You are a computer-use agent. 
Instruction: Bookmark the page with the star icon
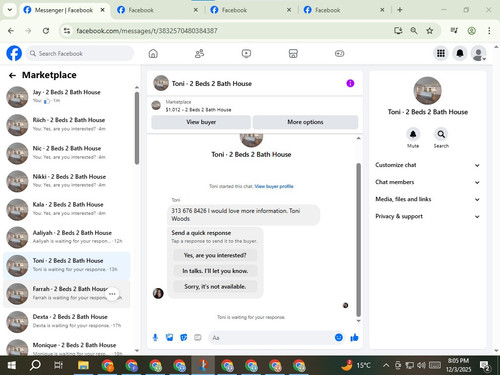coord(430,31)
